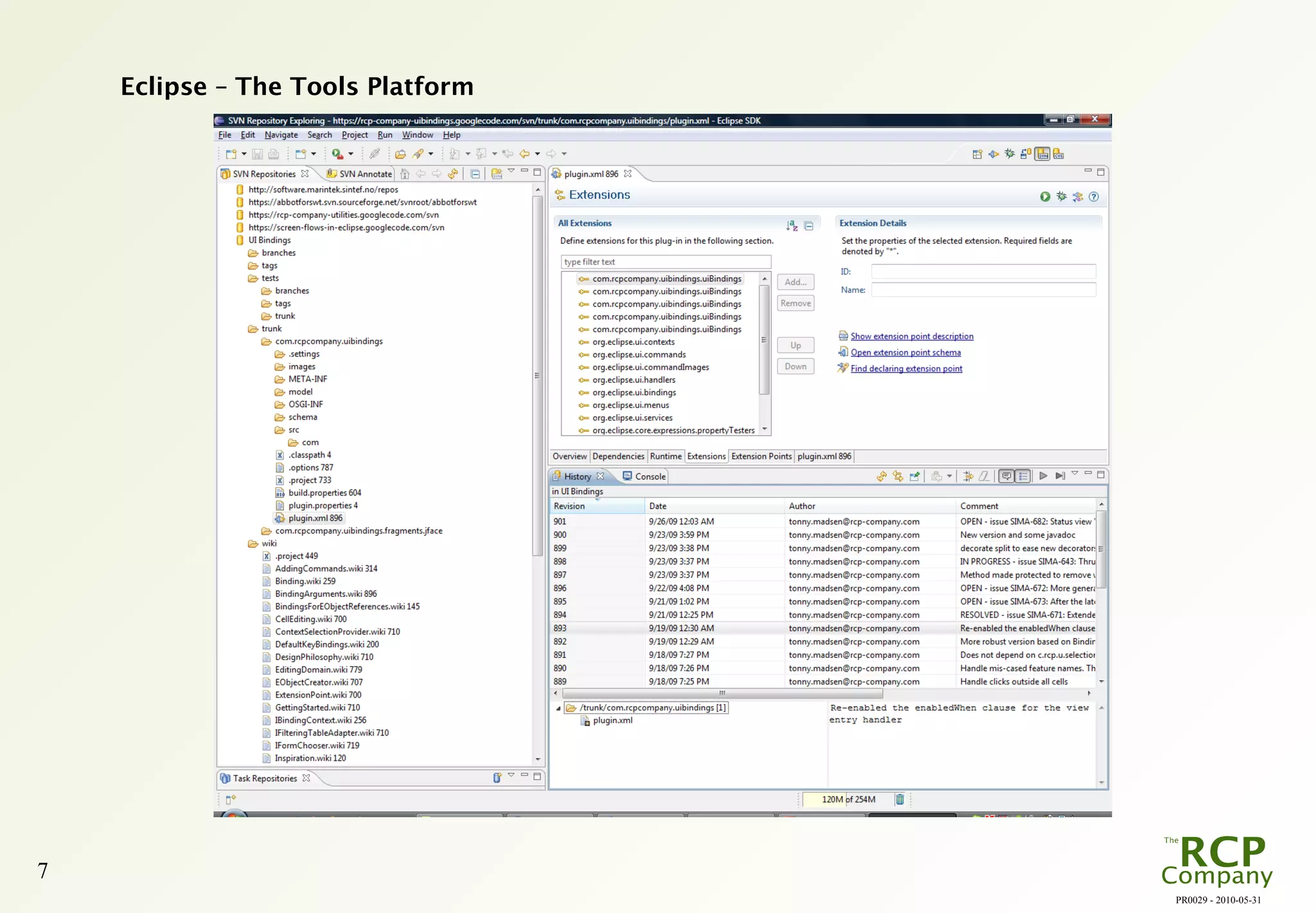This screenshot has height=913, width=1316.
Task: Open SVN Repositories view menu triangle
Action: (x=511, y=171)
